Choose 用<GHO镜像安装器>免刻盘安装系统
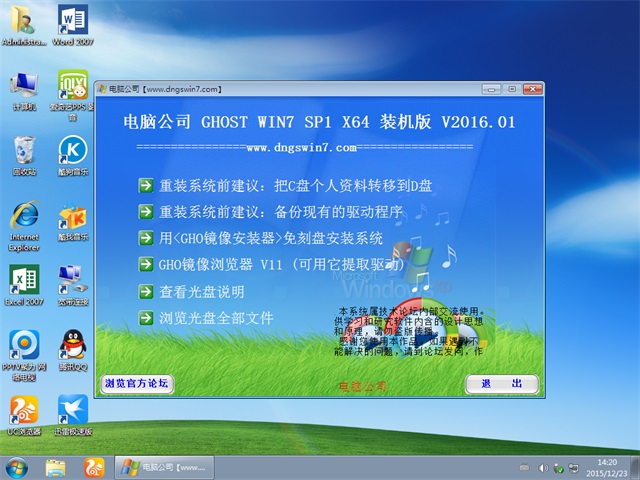Image resolution: width=640 pixels, height=480 pixels. coord(271,238)
